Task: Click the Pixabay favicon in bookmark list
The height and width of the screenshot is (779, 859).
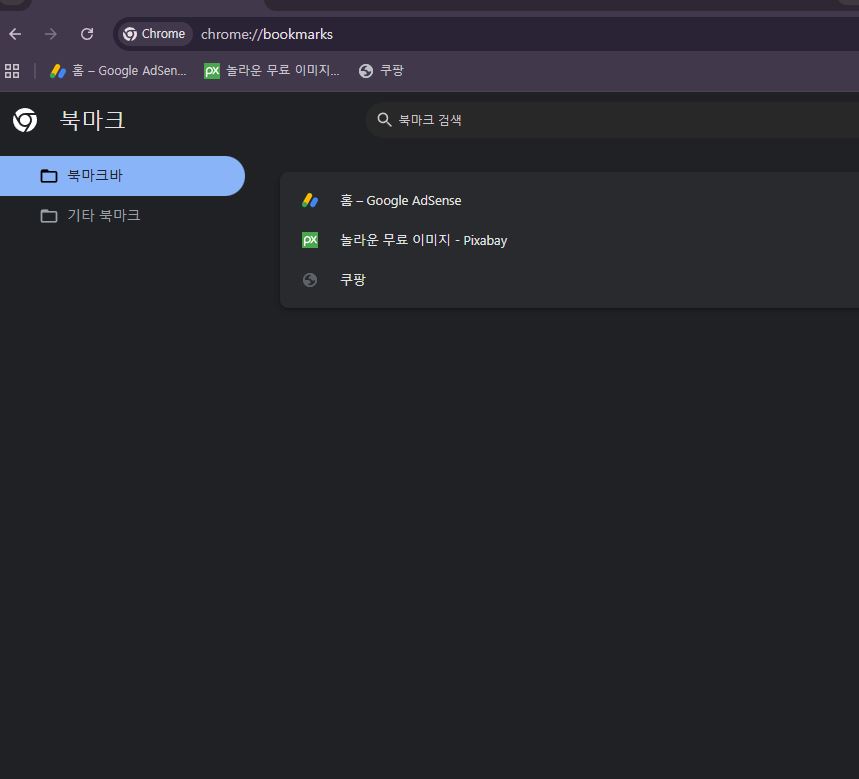Action: click(310, 240)
